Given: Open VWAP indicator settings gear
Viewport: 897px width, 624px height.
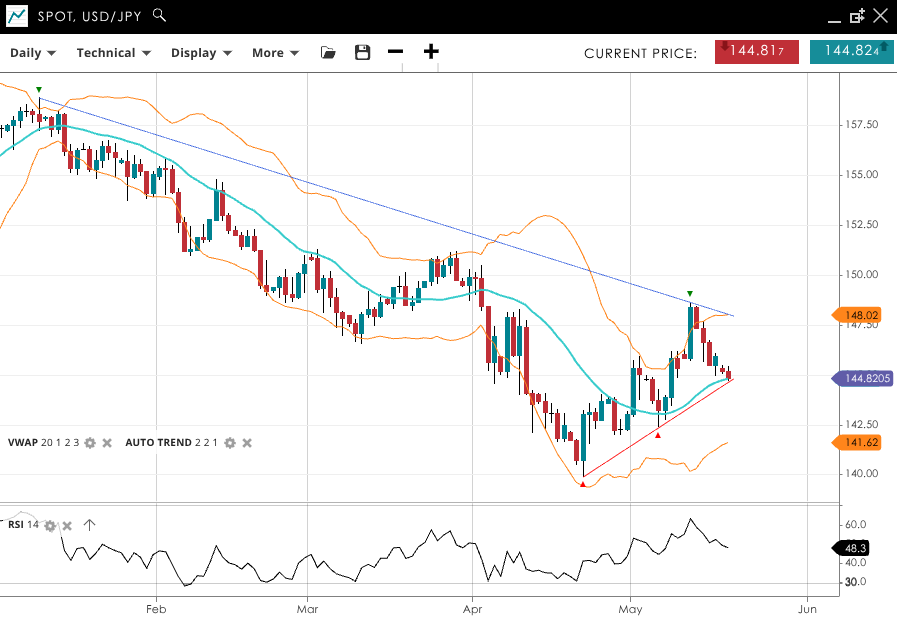Looking at the screenshot, I should pos(90,443).
